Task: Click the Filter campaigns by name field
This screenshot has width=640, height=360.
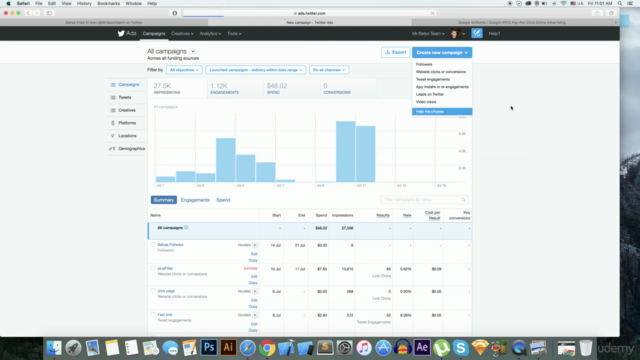Action: coord(424,200)
